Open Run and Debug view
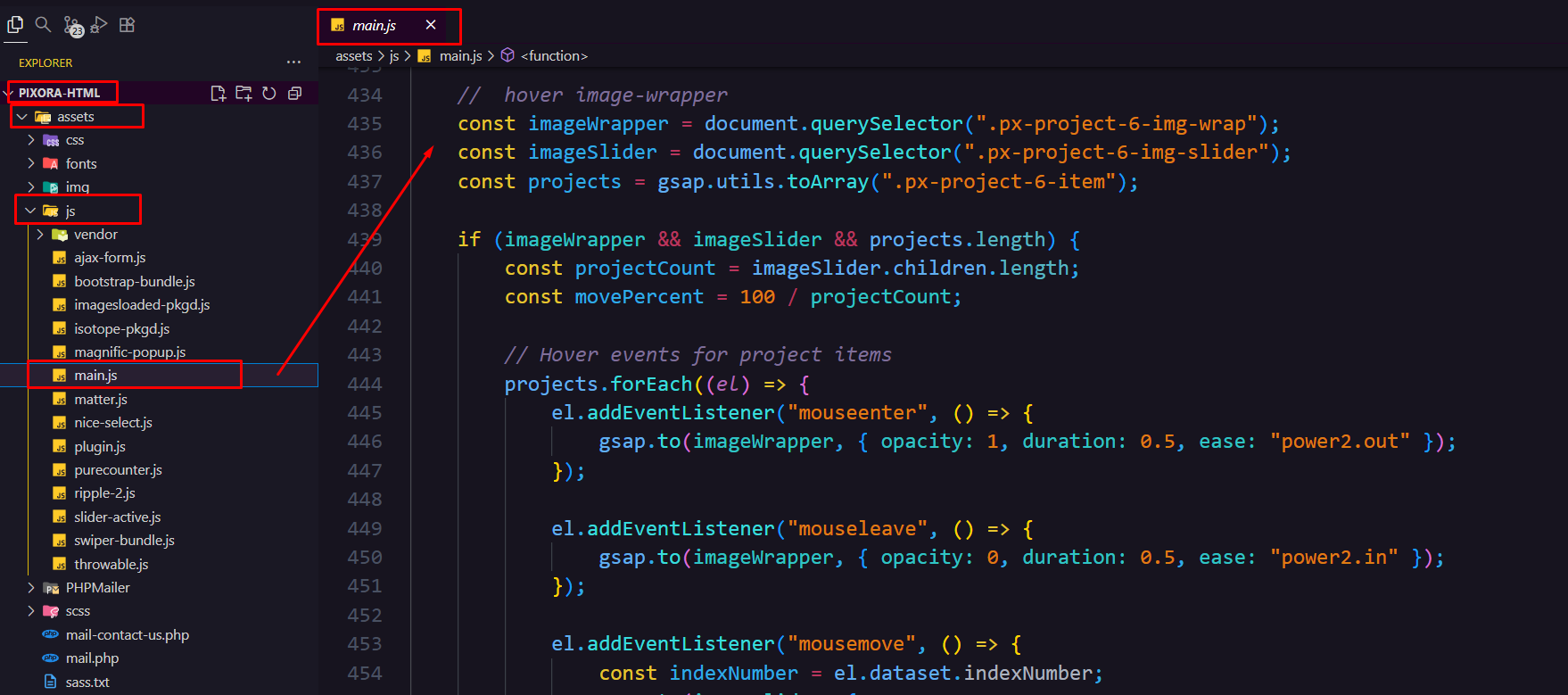Image resolution: width=1568 pixels, height=695 pixels. (x=99, y=25)
